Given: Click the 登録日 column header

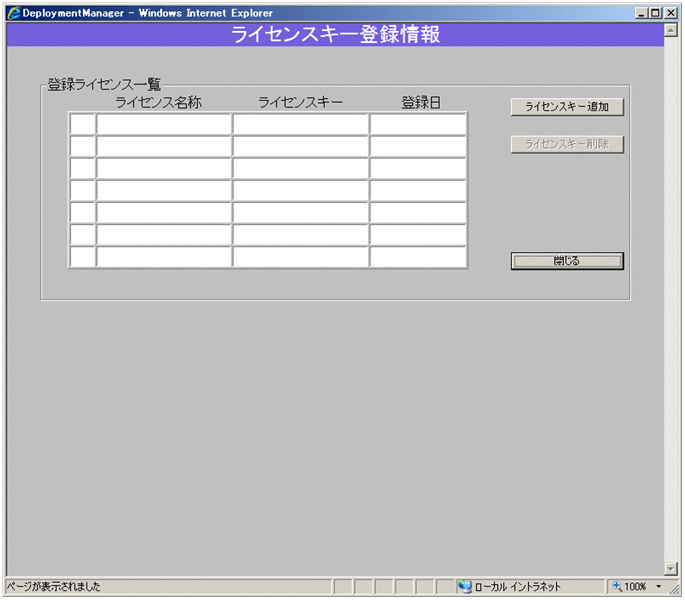Looking at the screenshot, I should [421, 102].
